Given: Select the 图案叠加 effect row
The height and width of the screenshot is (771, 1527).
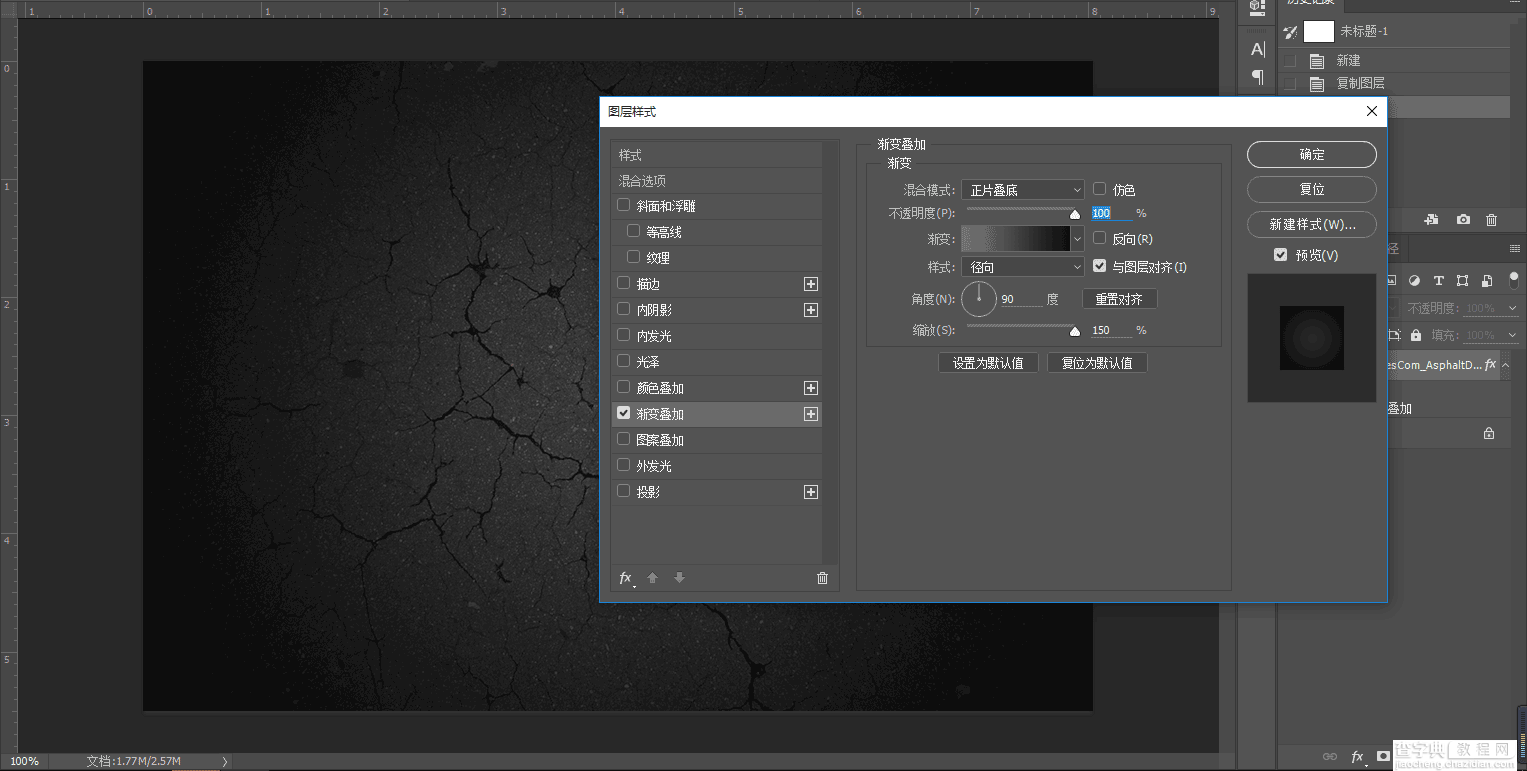Looking at the screenshot, I should click(716, 440).
